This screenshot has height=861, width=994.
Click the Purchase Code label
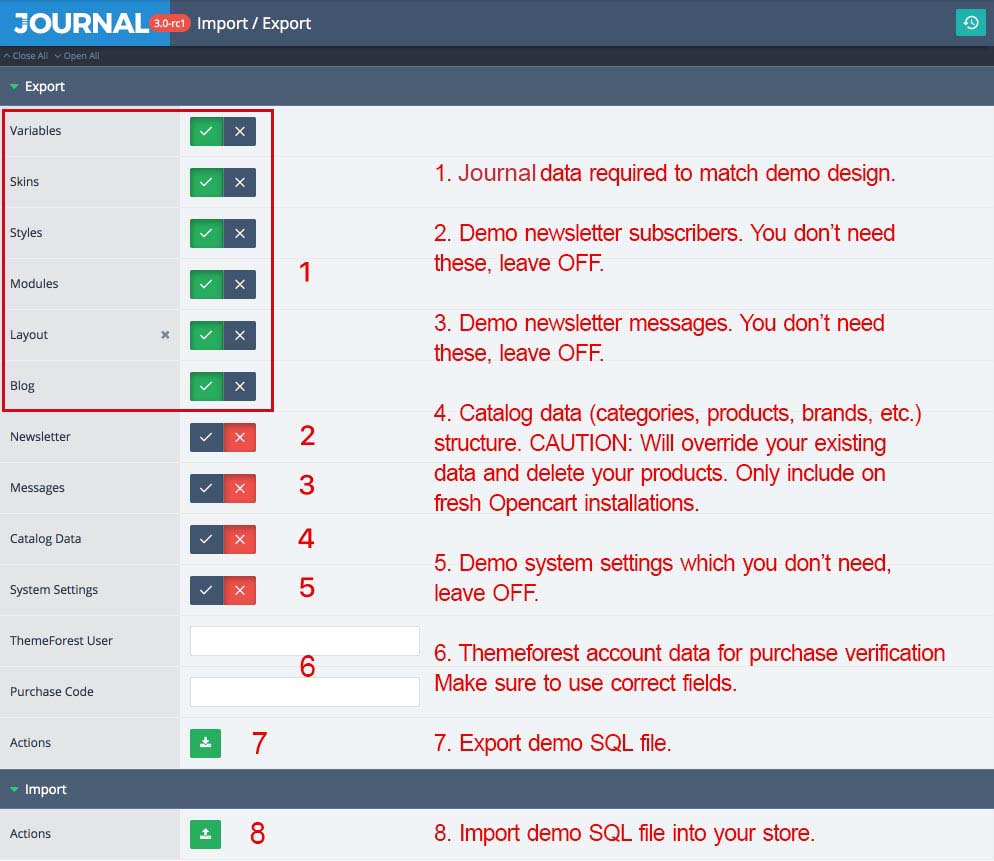pos(51,692)
